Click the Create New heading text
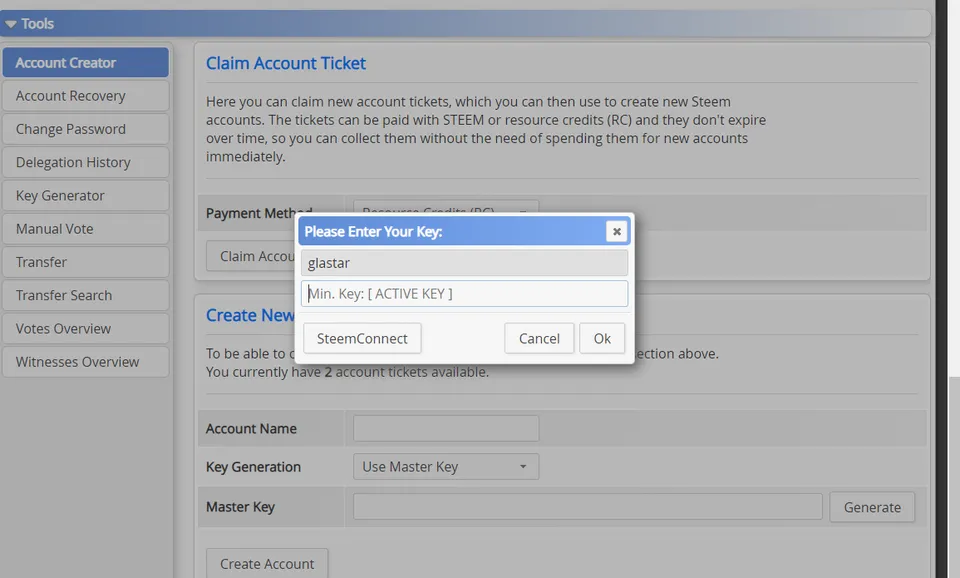The image size is (960, 578). pyautogui.click(x=250, y=315)
